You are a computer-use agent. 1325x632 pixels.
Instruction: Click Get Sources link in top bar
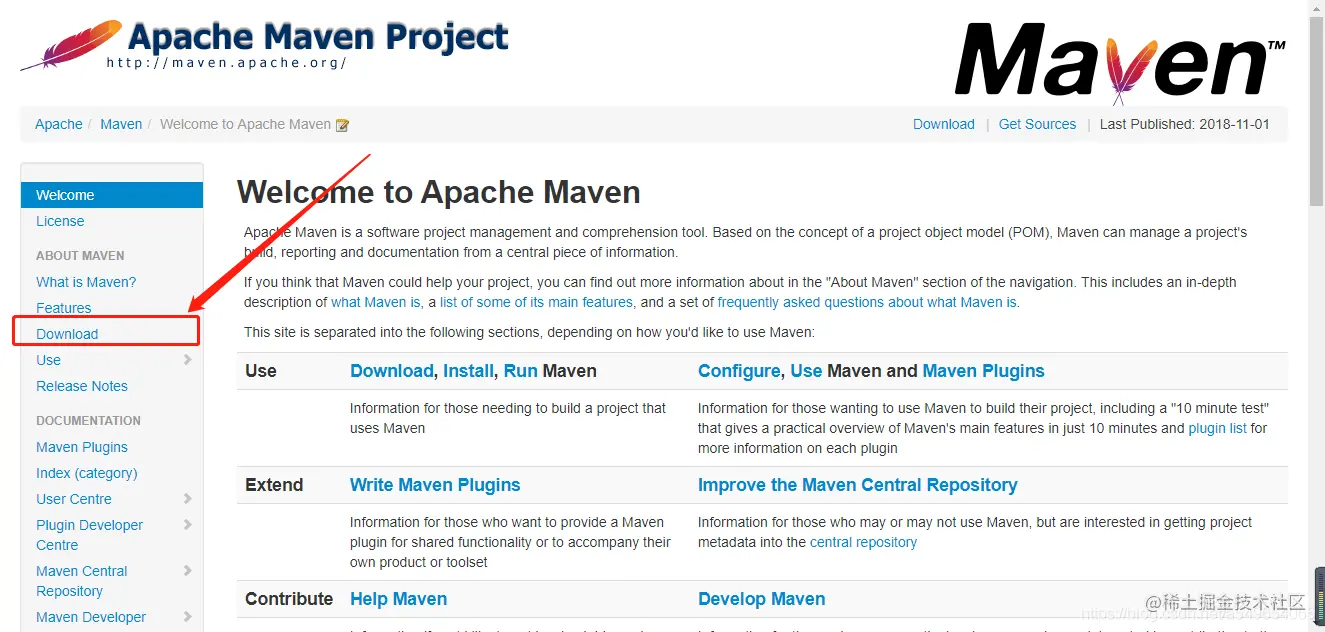pyautogui.click(x=1038, y=124)
